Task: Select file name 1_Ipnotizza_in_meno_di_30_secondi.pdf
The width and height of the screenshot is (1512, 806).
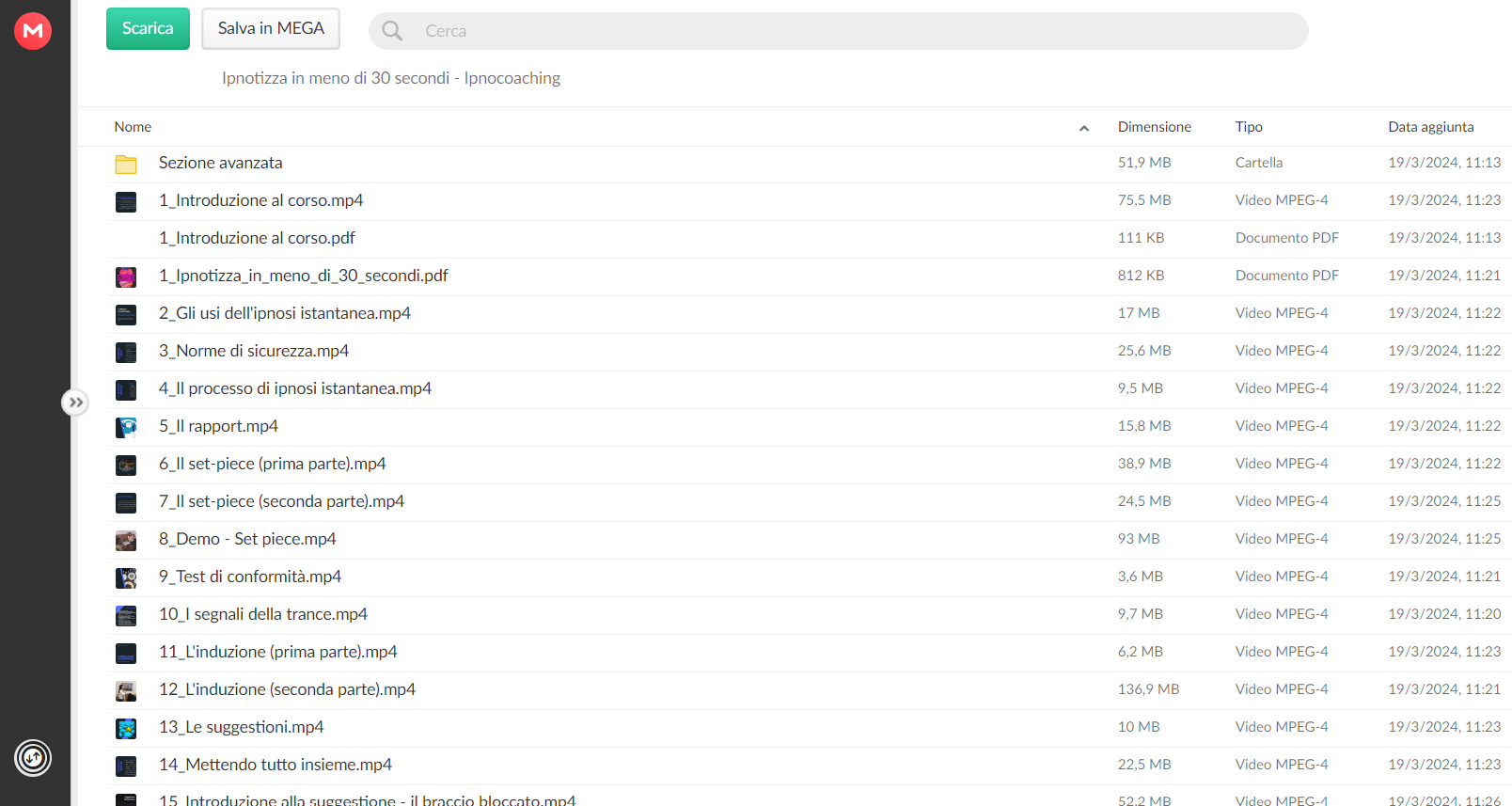Action: (x=303, y=276)
